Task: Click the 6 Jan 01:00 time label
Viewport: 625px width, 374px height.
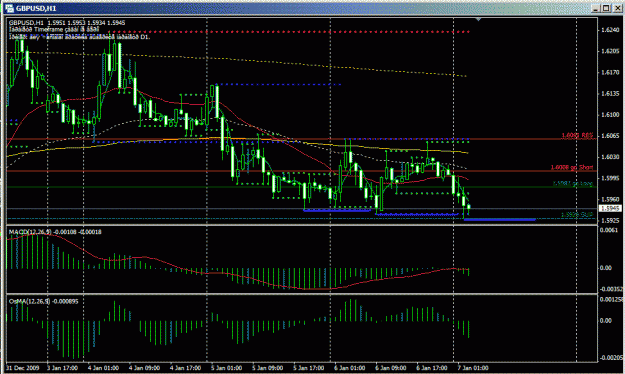Action: [x=350, y=368]
